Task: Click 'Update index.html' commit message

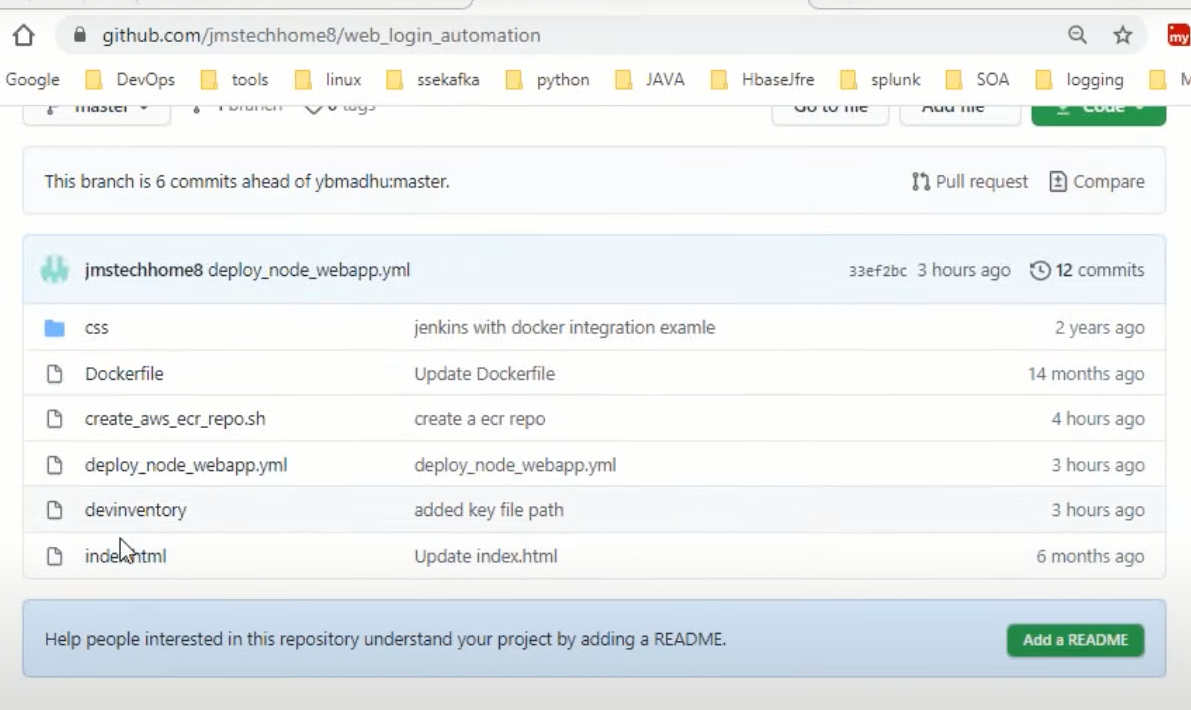Action: tap(485, 556)
